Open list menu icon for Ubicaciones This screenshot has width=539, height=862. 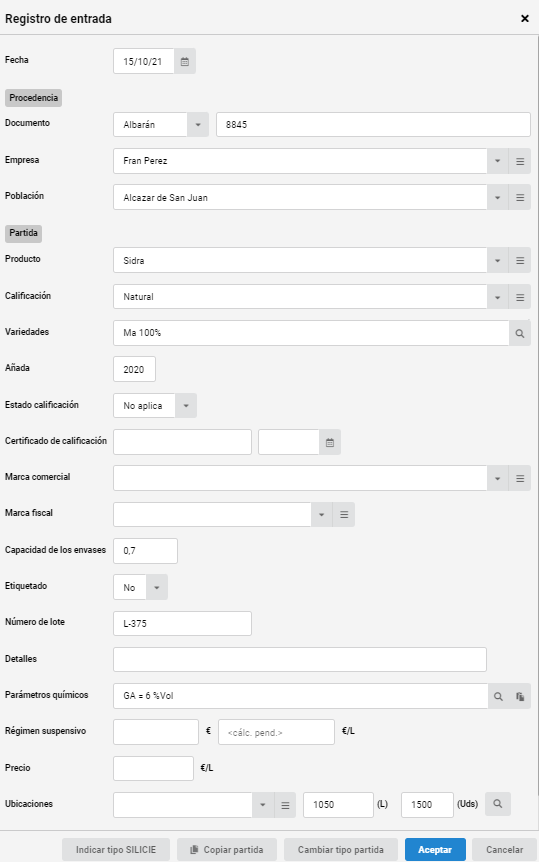(285, 805)
